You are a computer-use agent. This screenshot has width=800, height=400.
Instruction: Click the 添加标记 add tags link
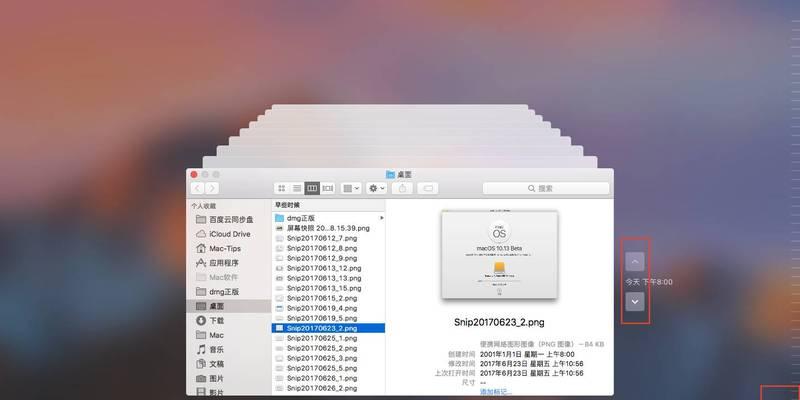pyautogui.click(x=495, y=392)
